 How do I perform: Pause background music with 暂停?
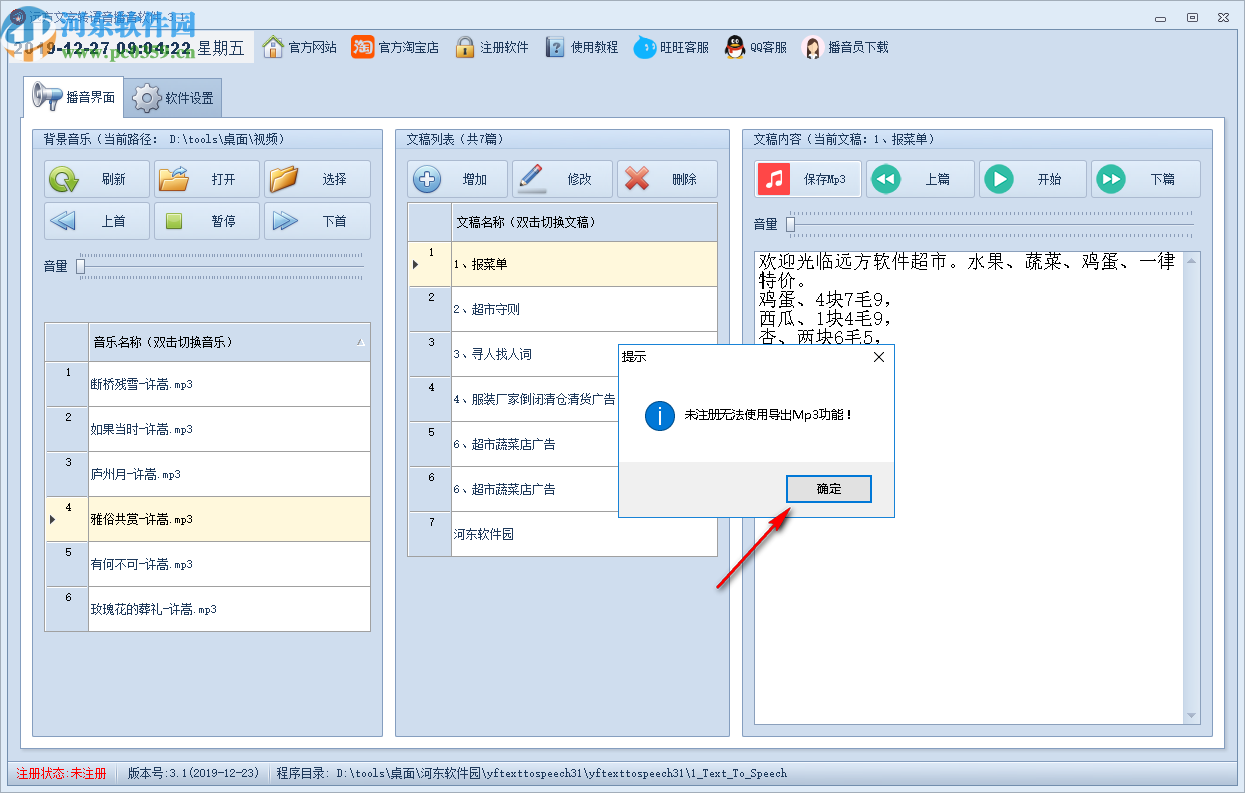tap(207, 221)
